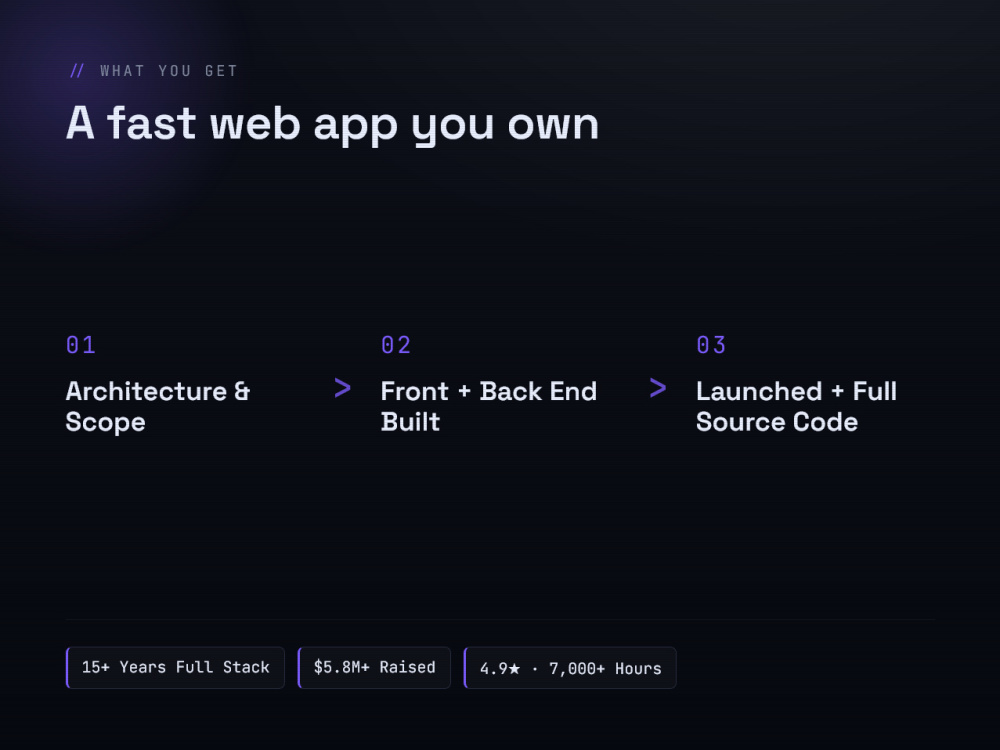
Task: Click the heading 'A fast web app you own'
Action: coord(332,124)
